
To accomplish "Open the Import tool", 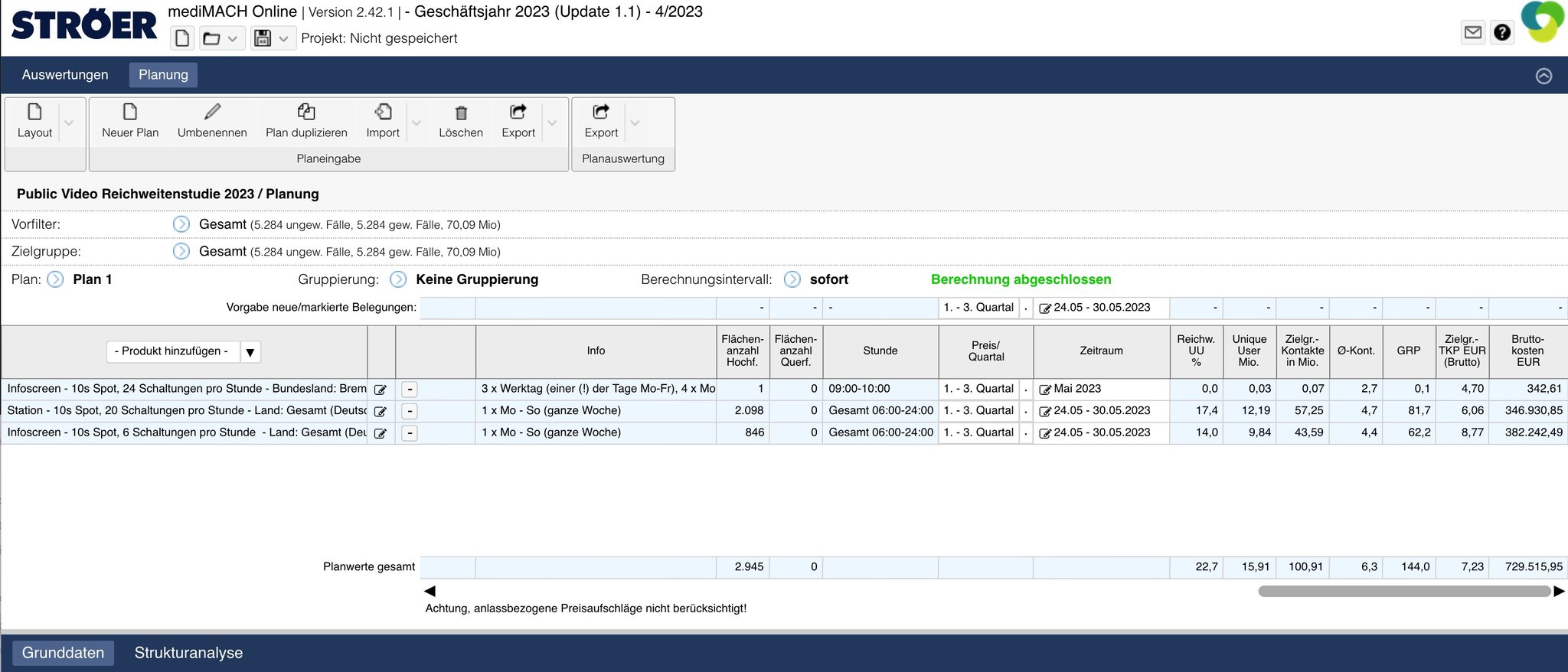I will [383, 113].
